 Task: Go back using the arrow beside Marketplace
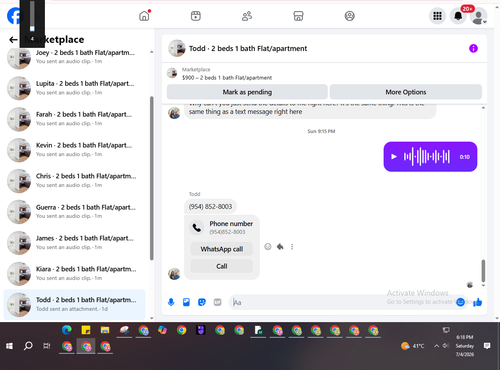point(13,40)
